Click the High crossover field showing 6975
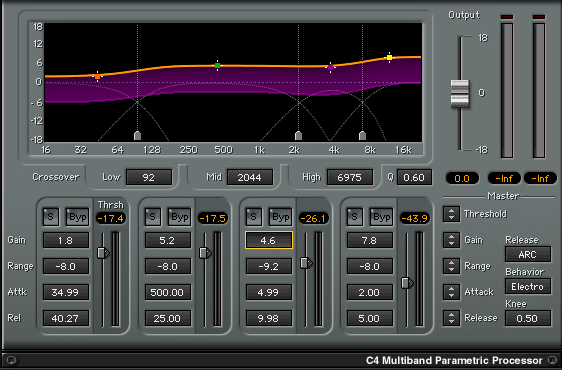This screenshot has height=370, width=562. point(350,177)
